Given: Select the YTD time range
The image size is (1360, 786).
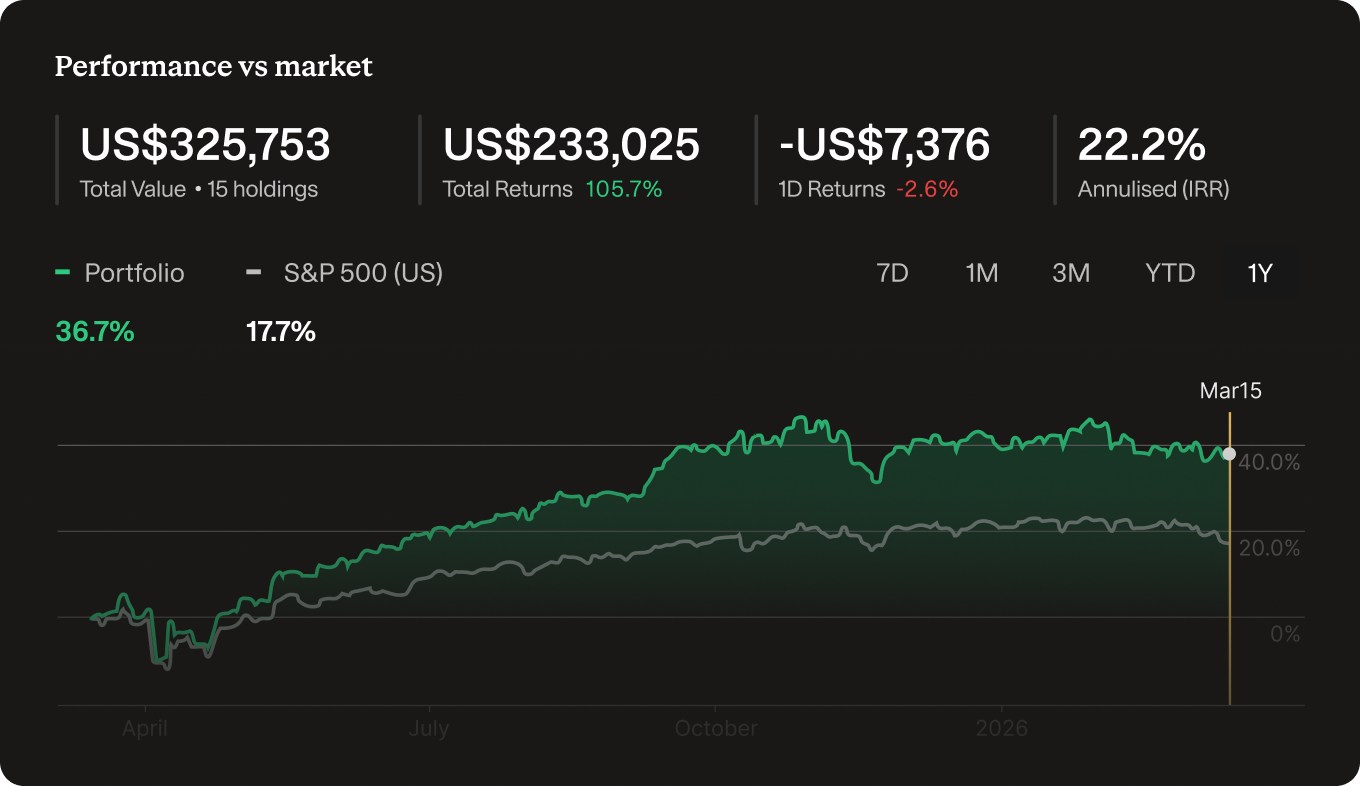Looking at the screenshot, I should tap(1169, 272).
